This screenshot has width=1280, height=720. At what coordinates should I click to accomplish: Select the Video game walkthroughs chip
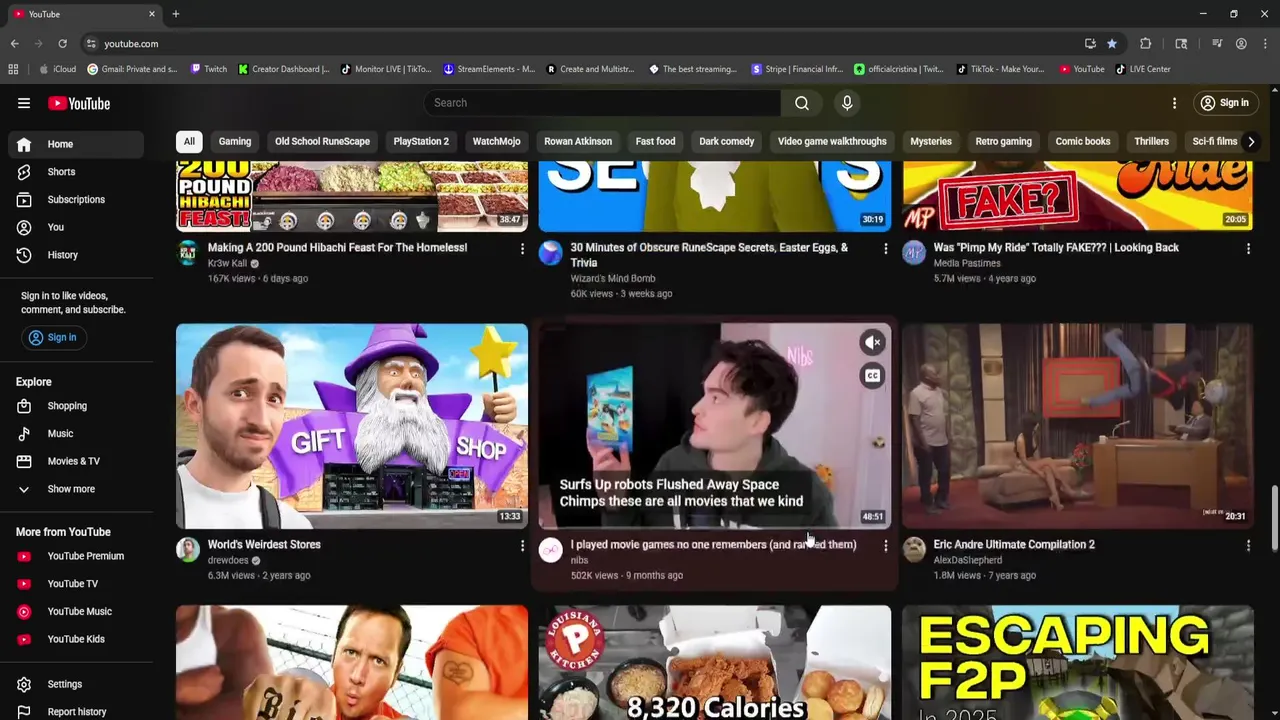[832, 141]
